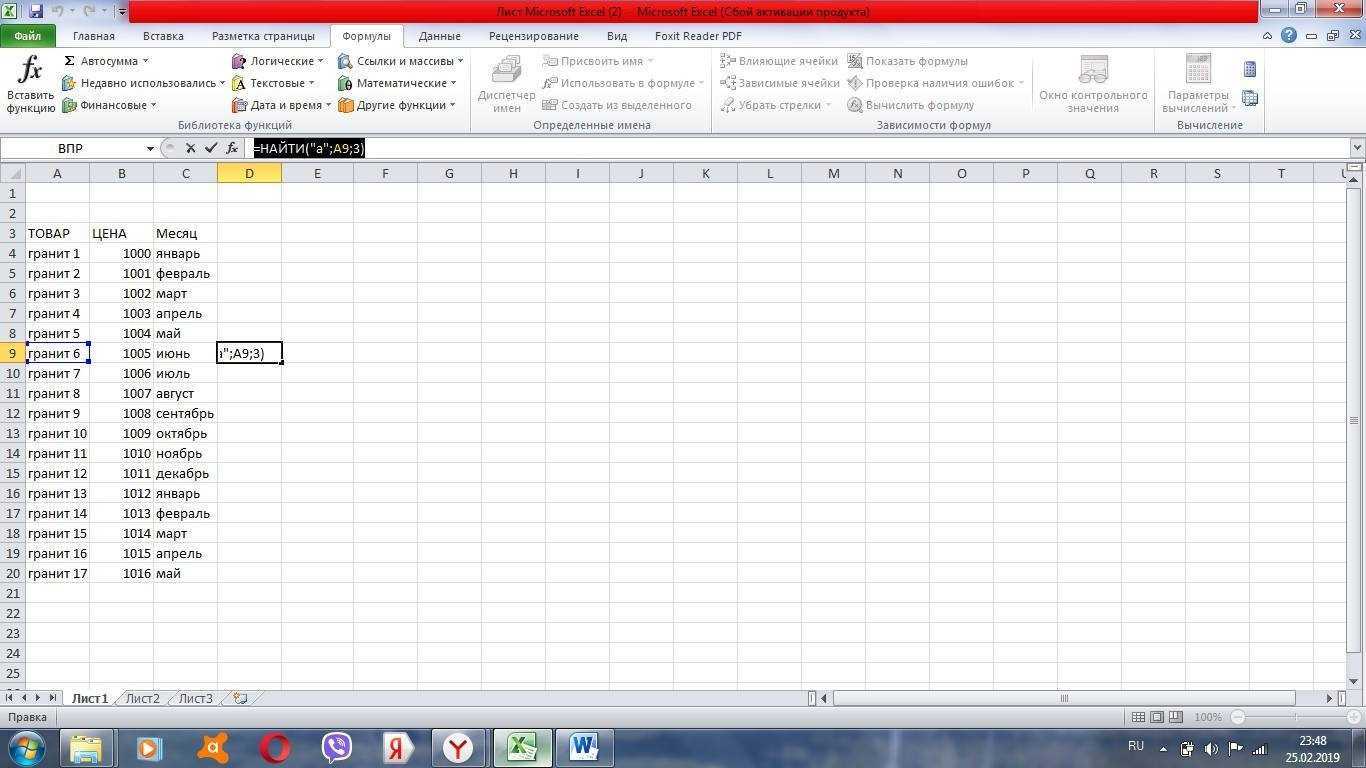Click Evaluate Formula (Вычислить формулу) button
The image size is (1366, 768).
[x=910, y=105]
